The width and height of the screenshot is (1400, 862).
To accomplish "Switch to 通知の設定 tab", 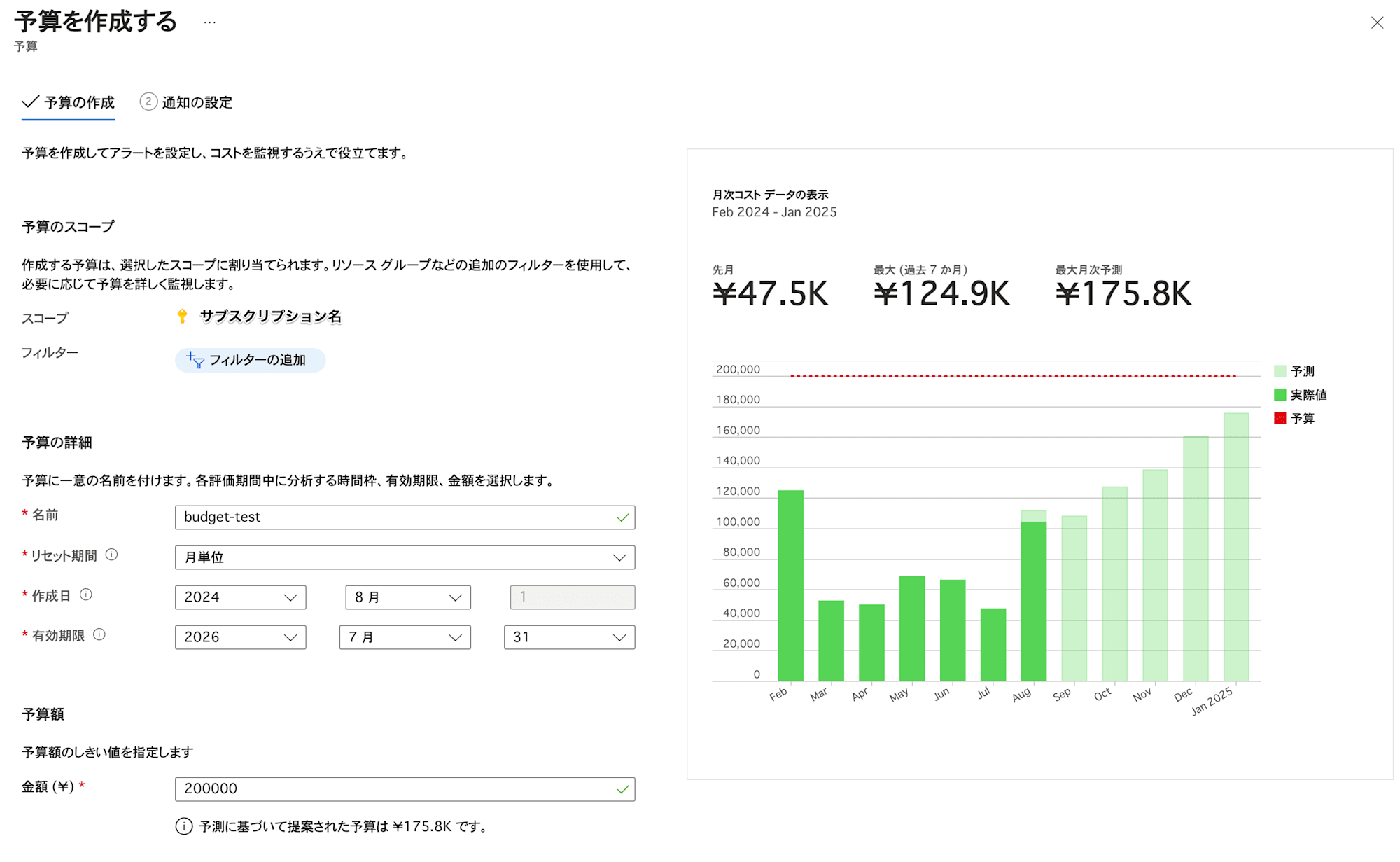I will [x=186, y=103].
